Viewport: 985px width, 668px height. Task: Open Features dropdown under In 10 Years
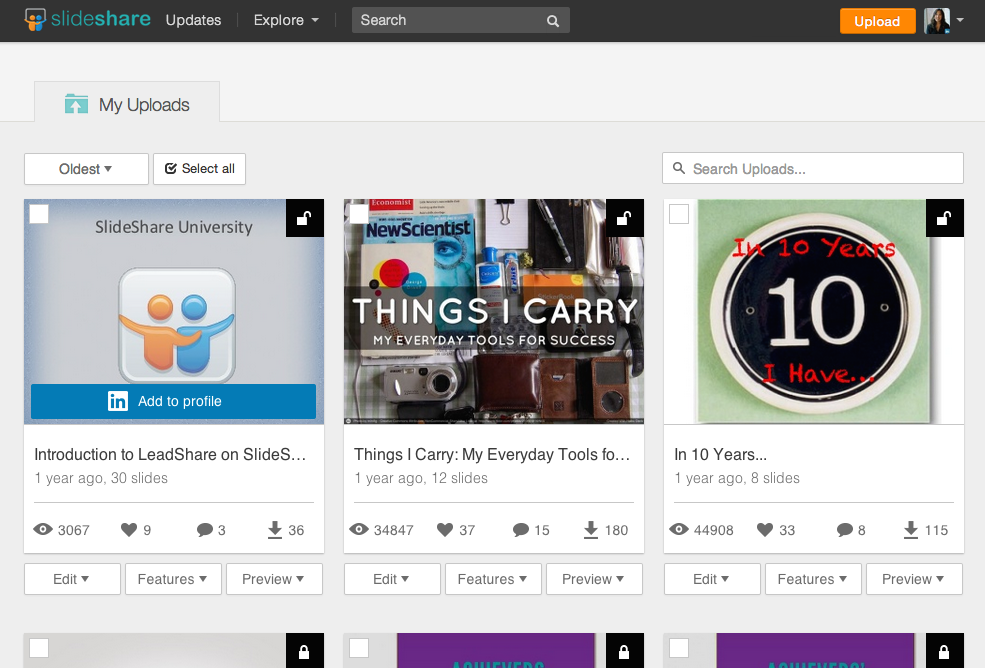click(x=813, y=579)
